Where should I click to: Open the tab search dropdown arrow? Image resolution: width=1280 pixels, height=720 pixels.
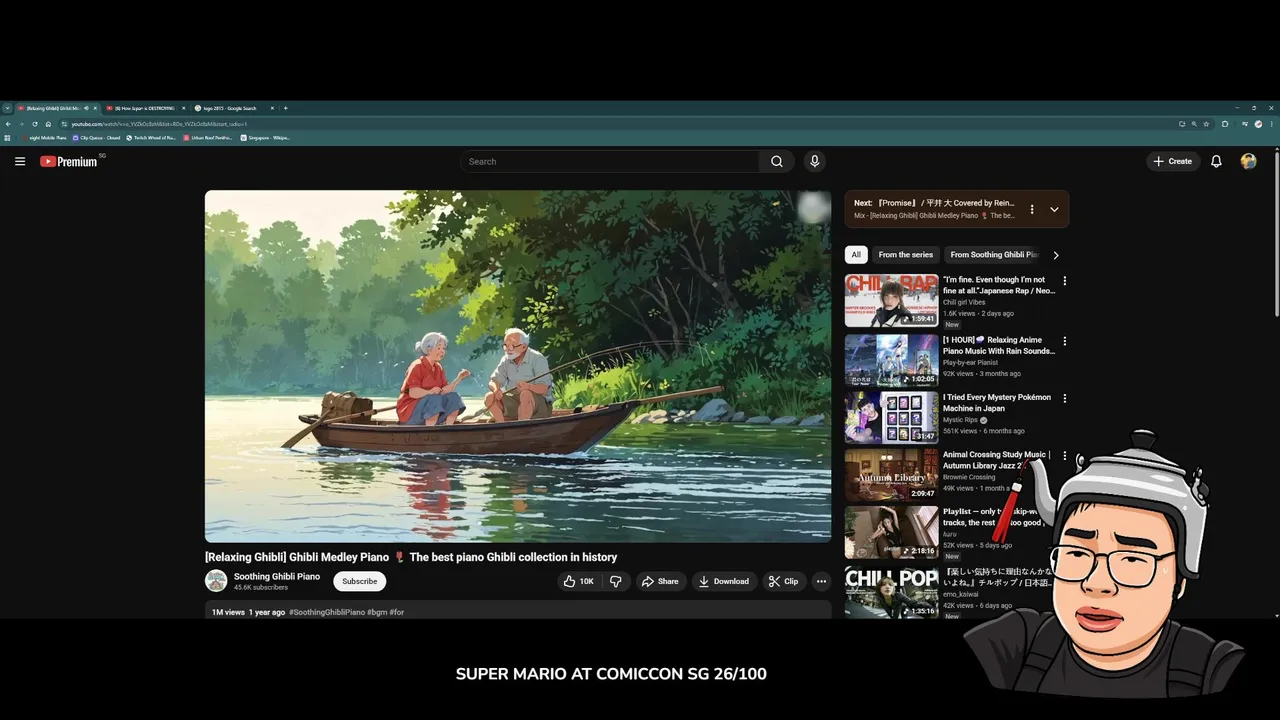pyautogui.click(x=7, y=108)
